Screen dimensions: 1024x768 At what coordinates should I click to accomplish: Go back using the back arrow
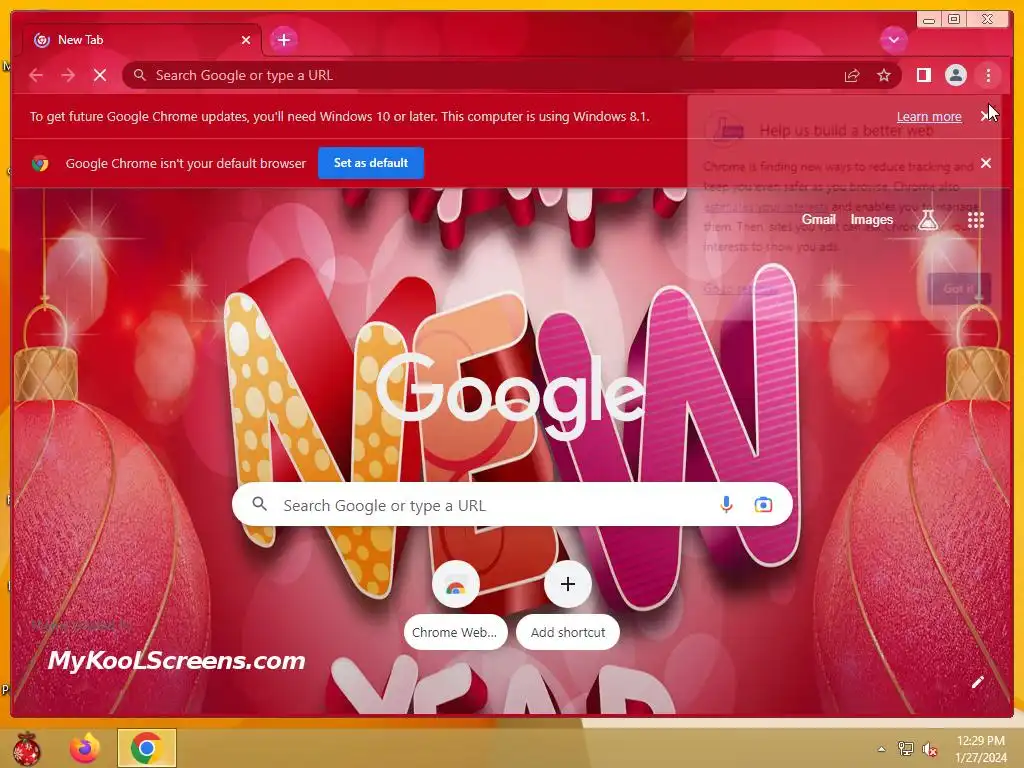coord(36,76)
